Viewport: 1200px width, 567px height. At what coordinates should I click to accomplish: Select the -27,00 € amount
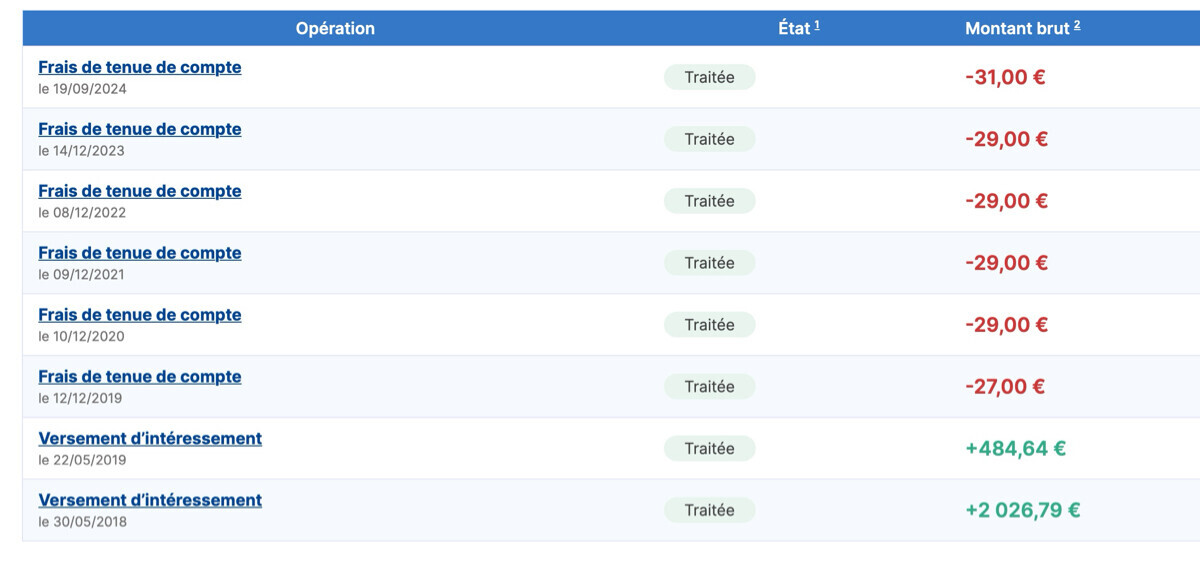point(1005,387)
